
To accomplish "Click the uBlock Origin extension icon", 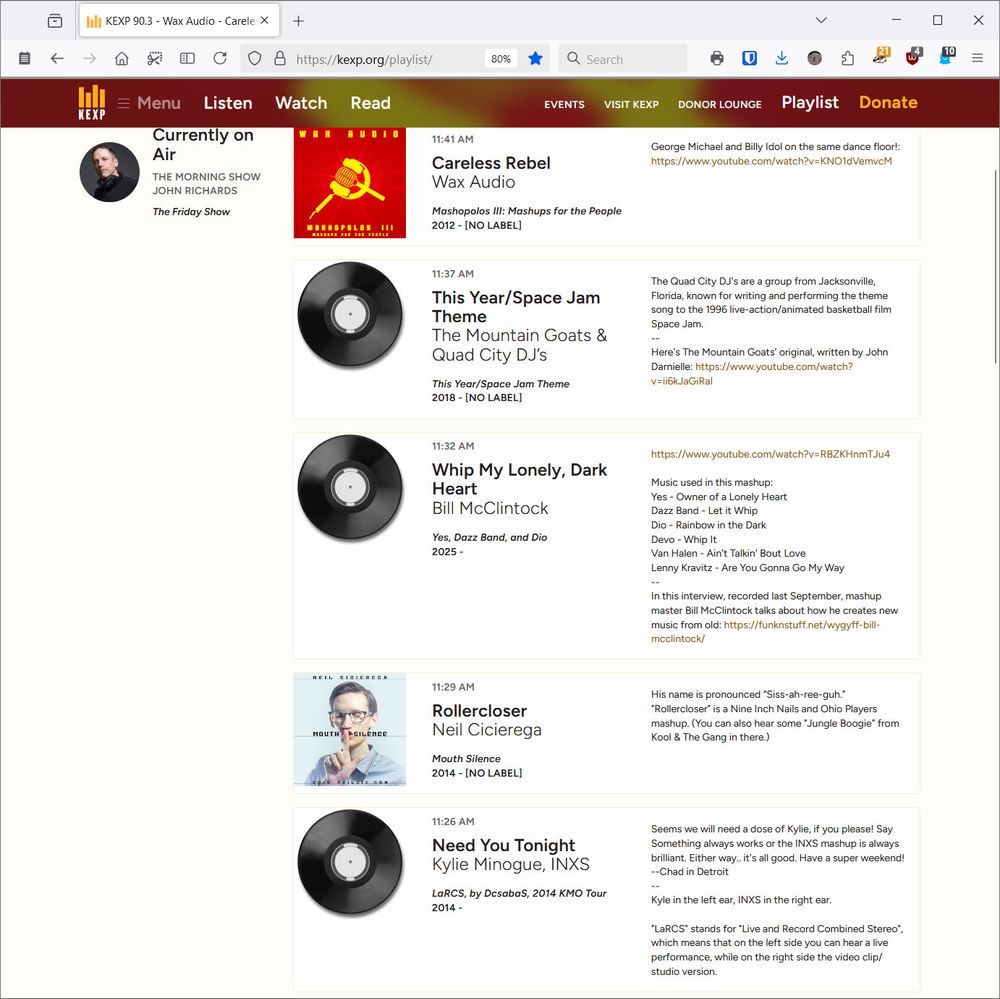I will (x=912, y=58).
